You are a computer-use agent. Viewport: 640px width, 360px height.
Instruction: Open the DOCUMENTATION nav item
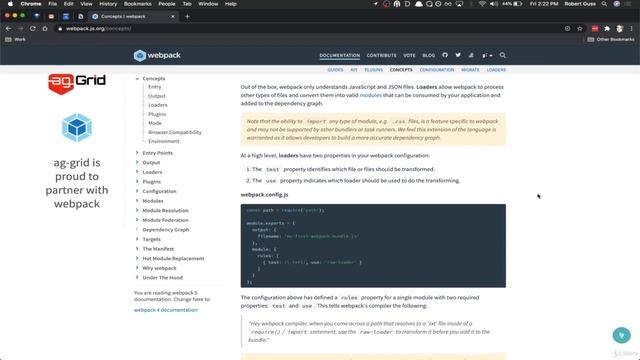(340, 56)
